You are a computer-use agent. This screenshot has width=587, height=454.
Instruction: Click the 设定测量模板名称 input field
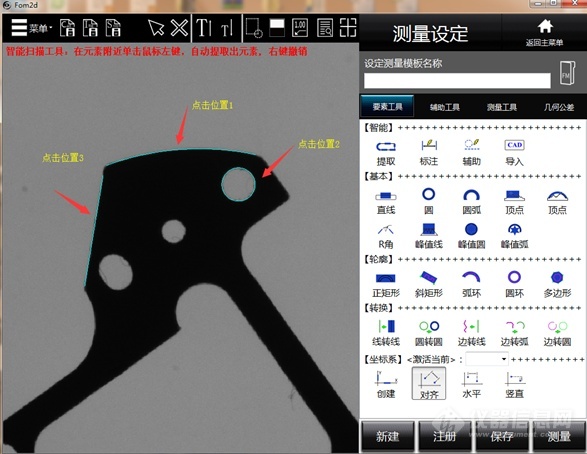tap(457, 80)
